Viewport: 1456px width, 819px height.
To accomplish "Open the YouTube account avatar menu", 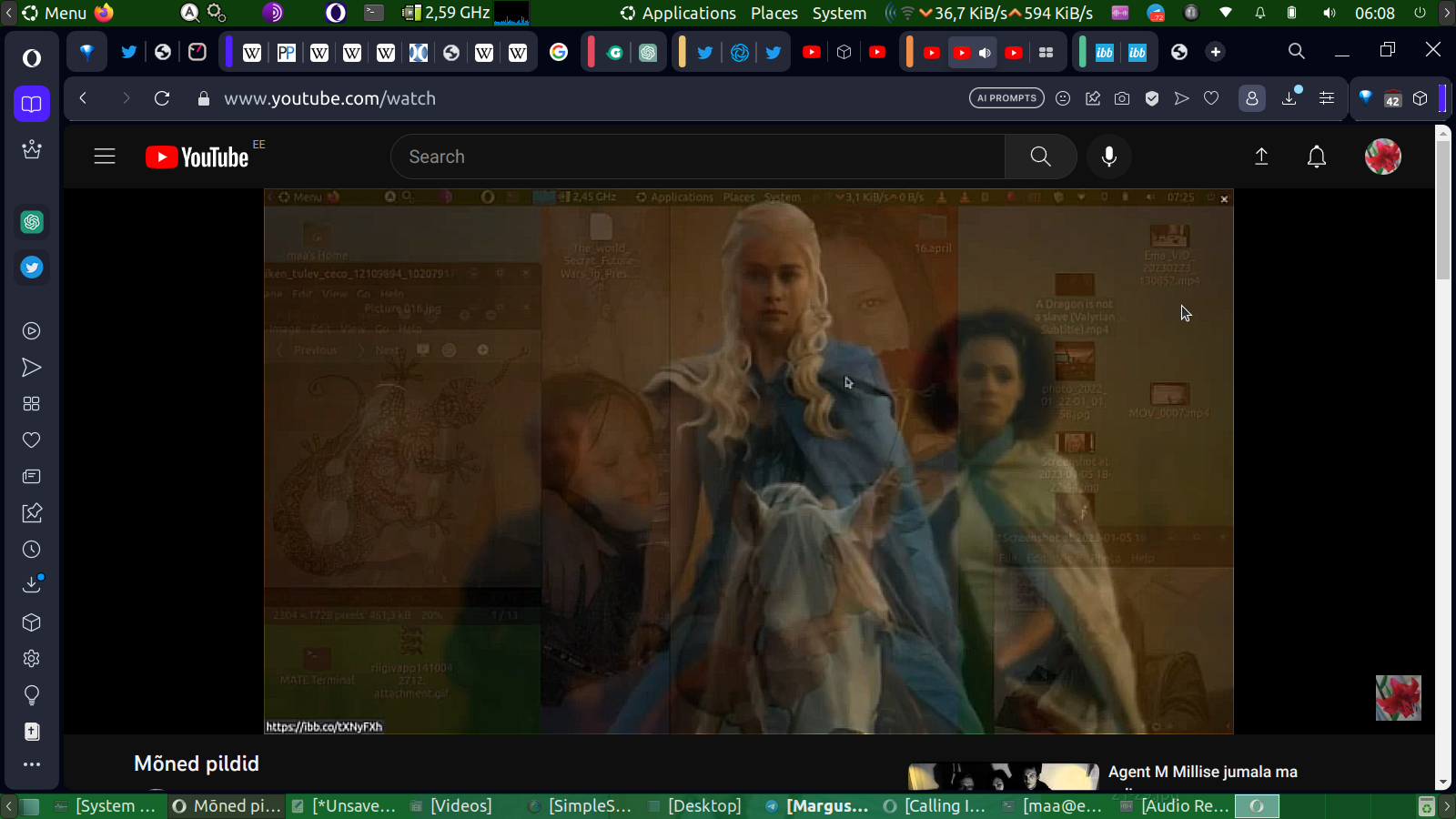I will coord(1382,157).
